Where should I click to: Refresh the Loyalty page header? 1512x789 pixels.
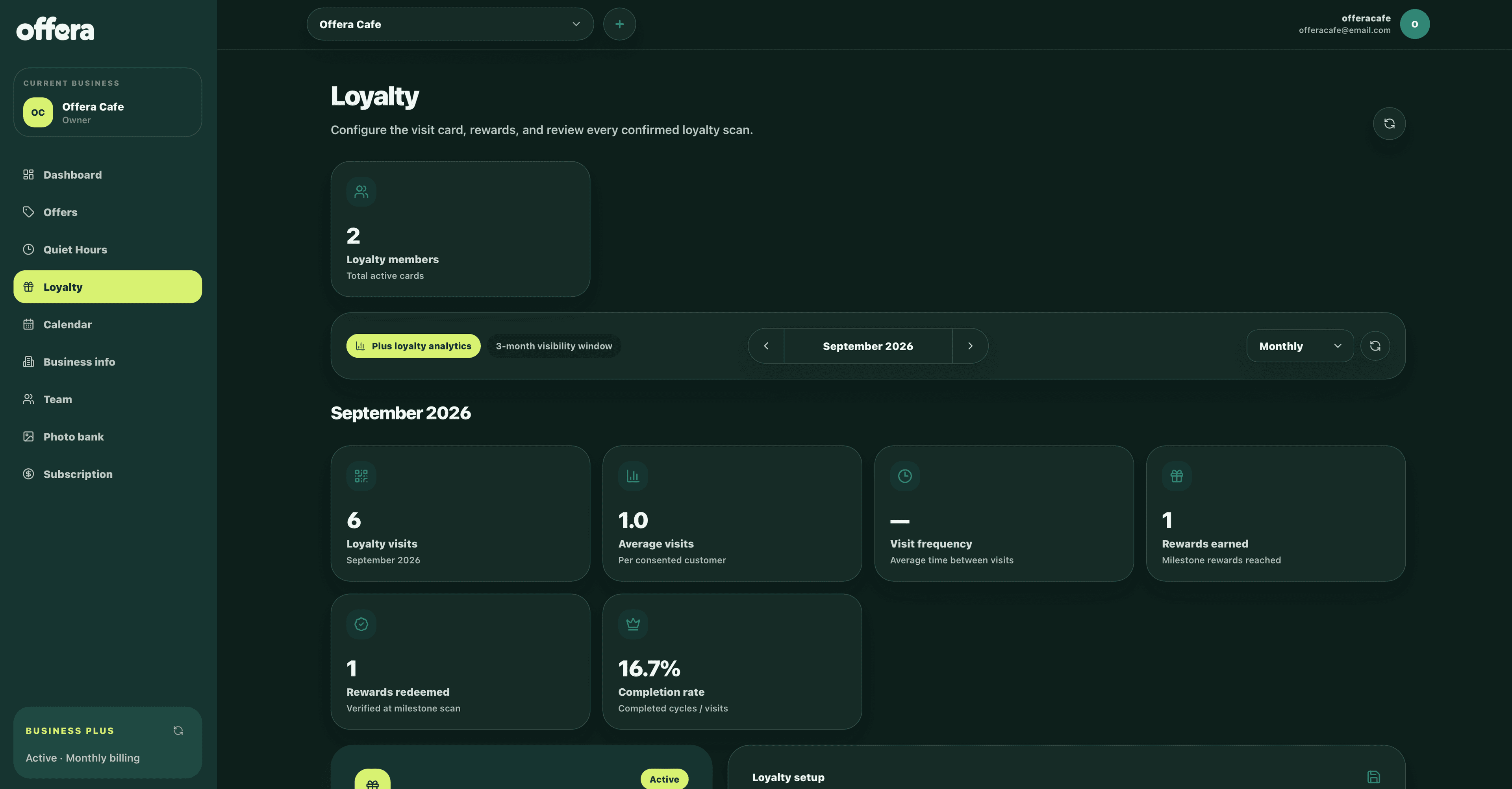(1389, 123)
